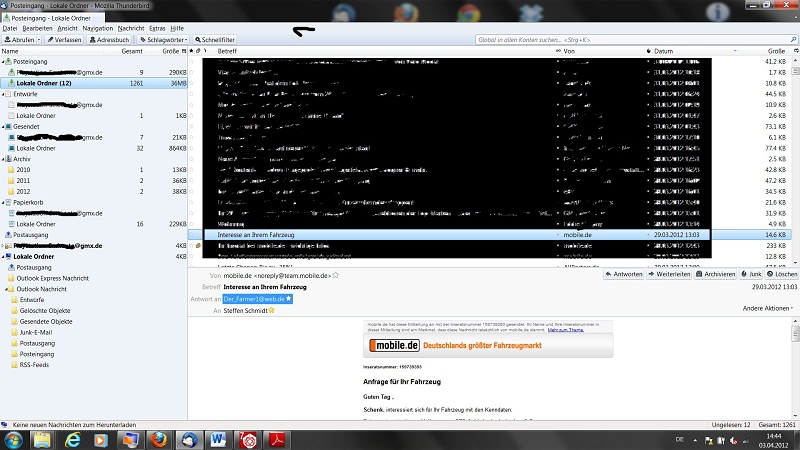Collapse the Archiv folder group

(3, 159)
